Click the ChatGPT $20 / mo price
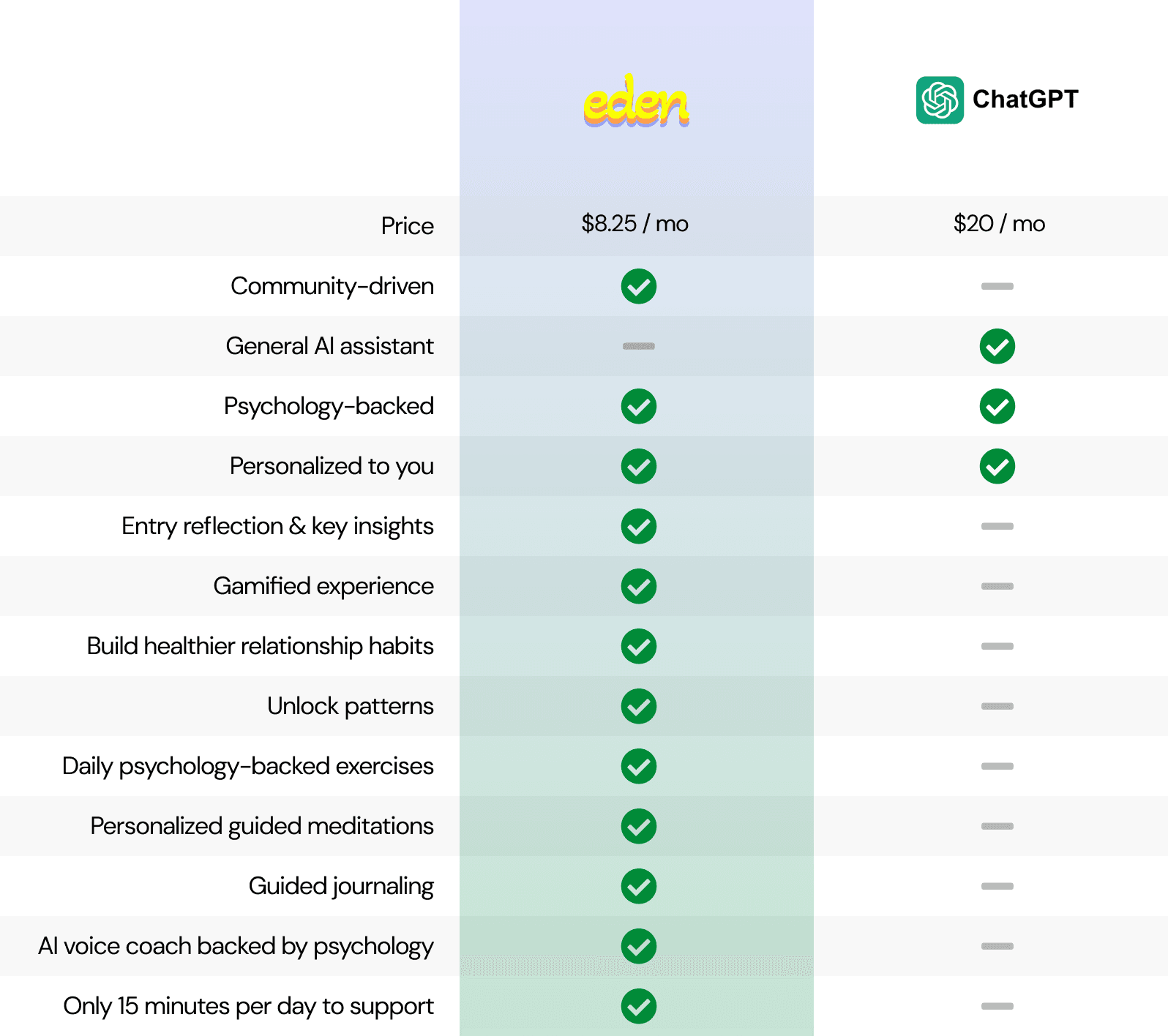The height and width of the screenshot is (1036, 1168). tap(999, 223)
